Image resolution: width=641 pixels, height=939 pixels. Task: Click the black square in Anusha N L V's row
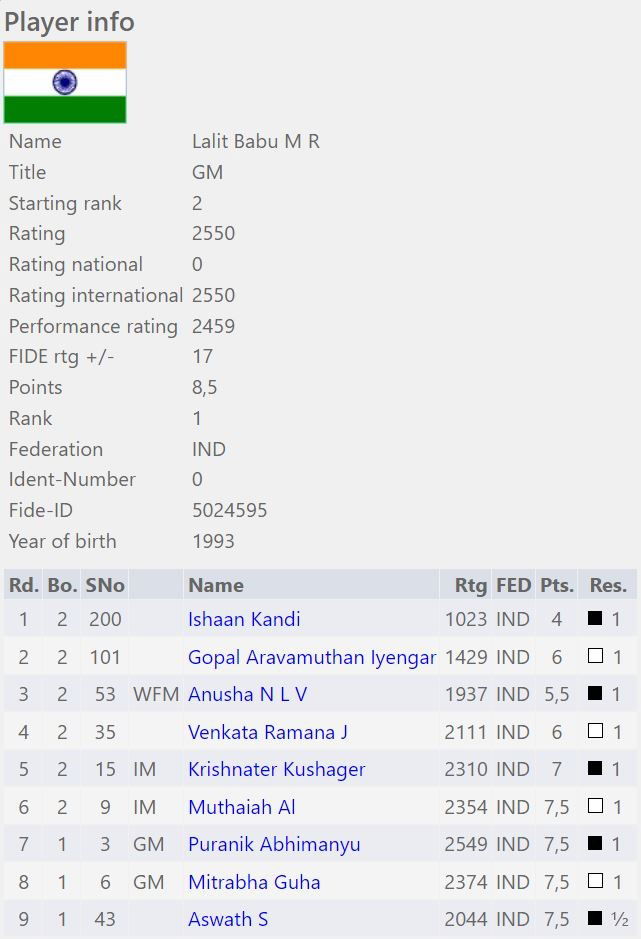pyautogui.click(x=595, y=695)
